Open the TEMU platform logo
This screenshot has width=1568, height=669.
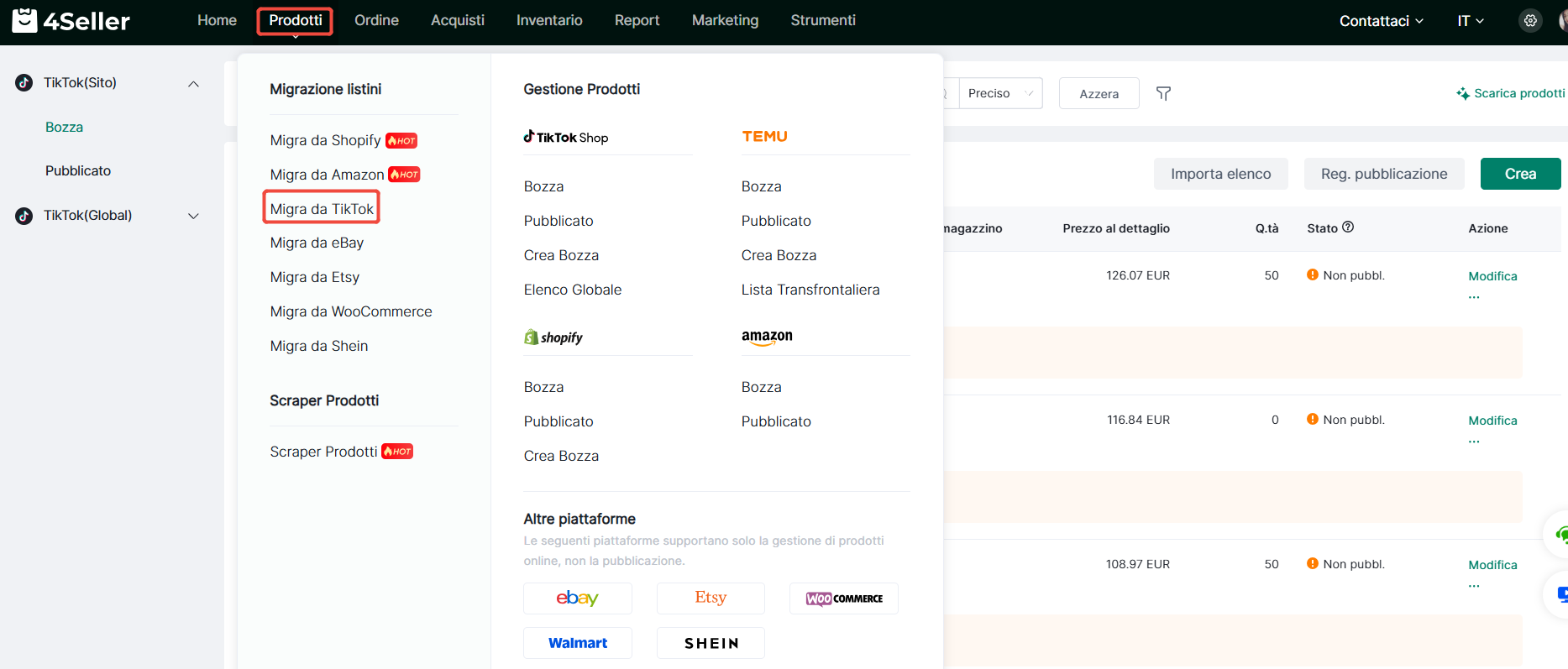point(764,136)
